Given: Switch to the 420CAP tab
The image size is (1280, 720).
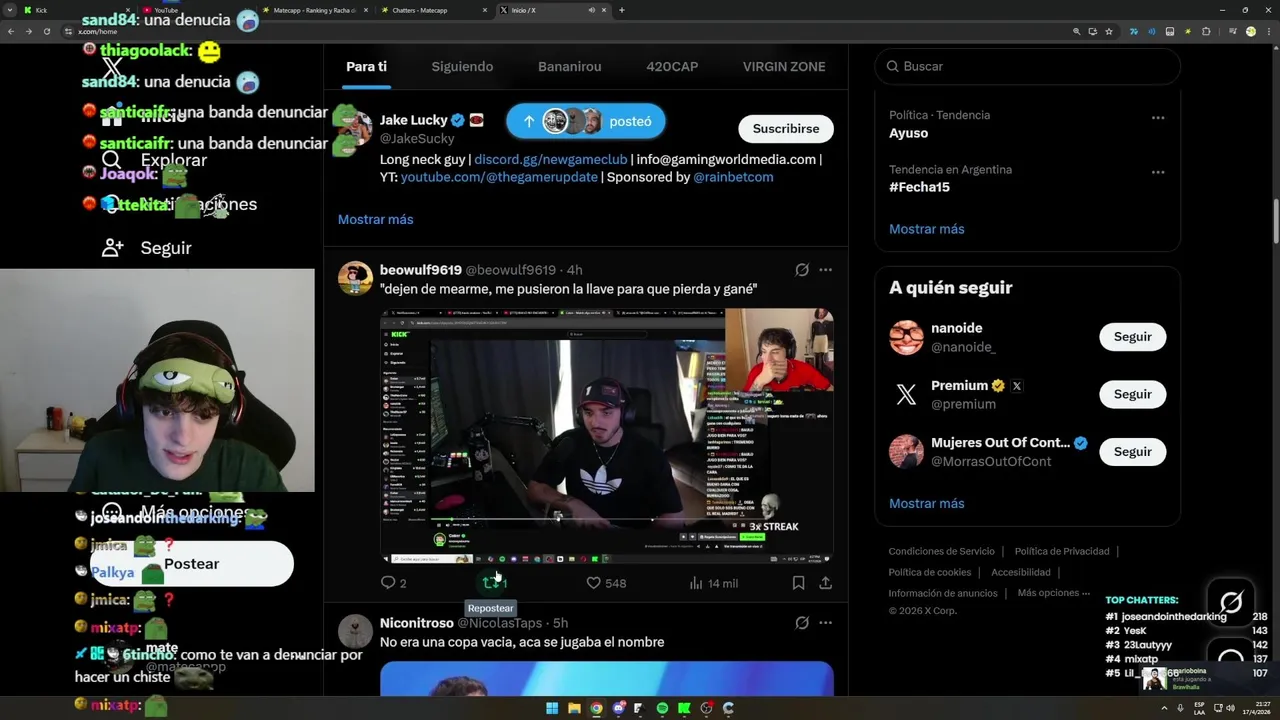Looking at the screenshot, I should coord(672,67).
